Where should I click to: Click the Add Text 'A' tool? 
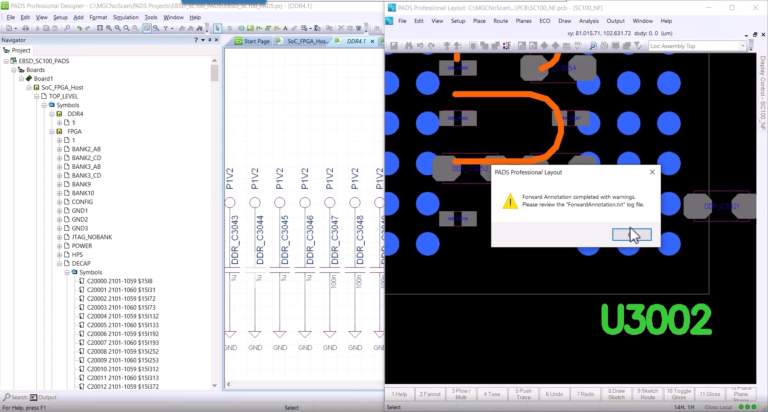tap(286, 28)
